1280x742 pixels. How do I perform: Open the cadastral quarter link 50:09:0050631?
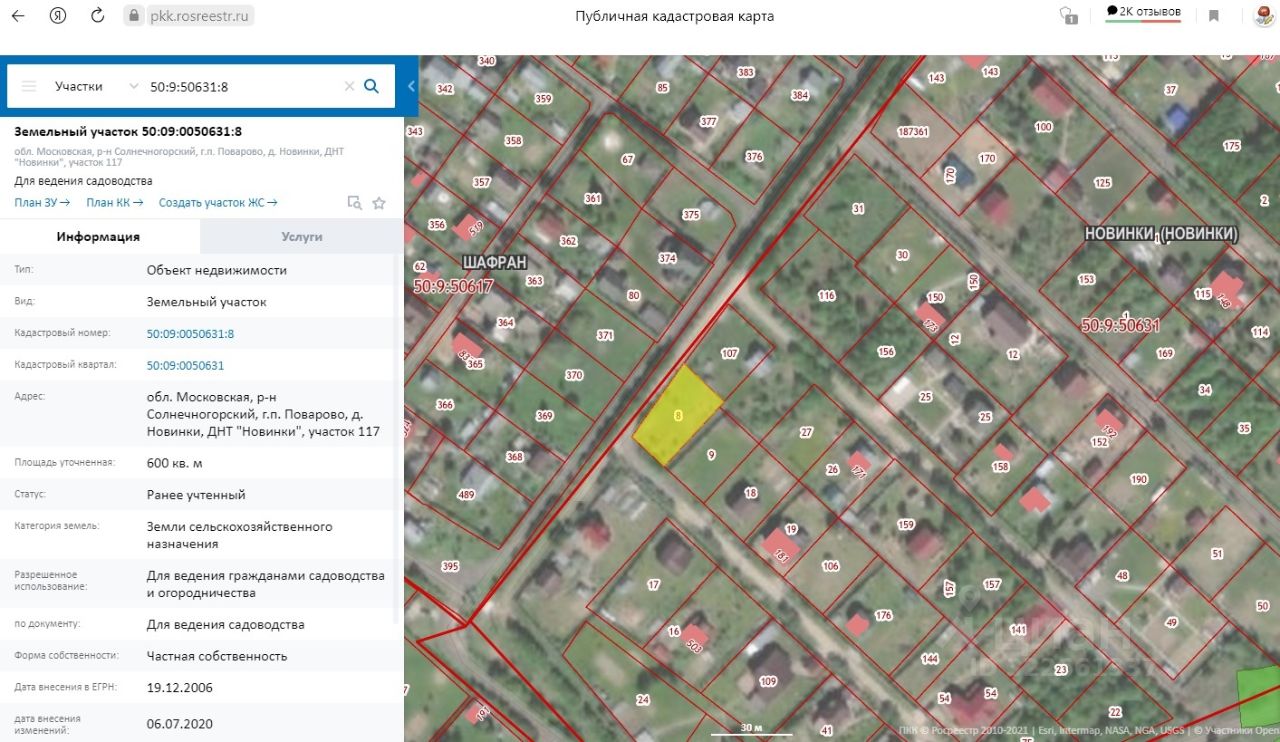coord(185,366)
